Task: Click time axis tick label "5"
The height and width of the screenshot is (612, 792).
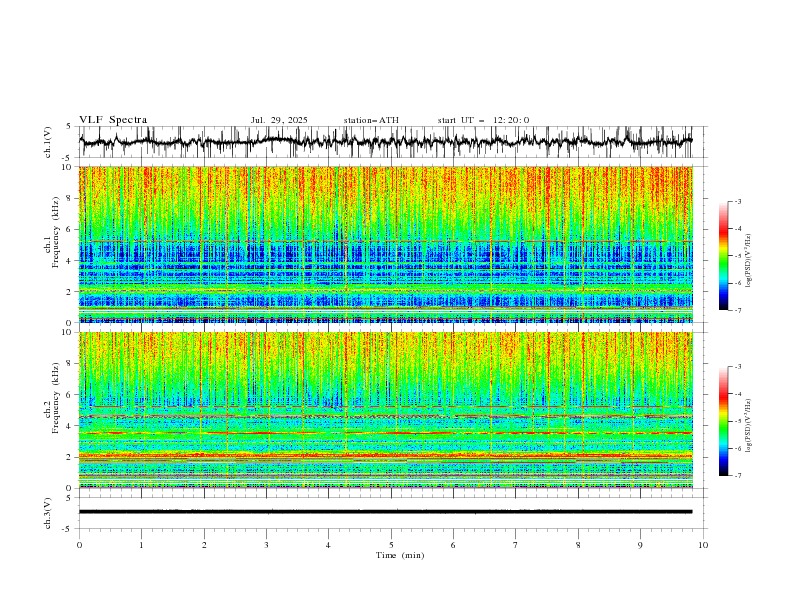Action: [x=391, y=545]
